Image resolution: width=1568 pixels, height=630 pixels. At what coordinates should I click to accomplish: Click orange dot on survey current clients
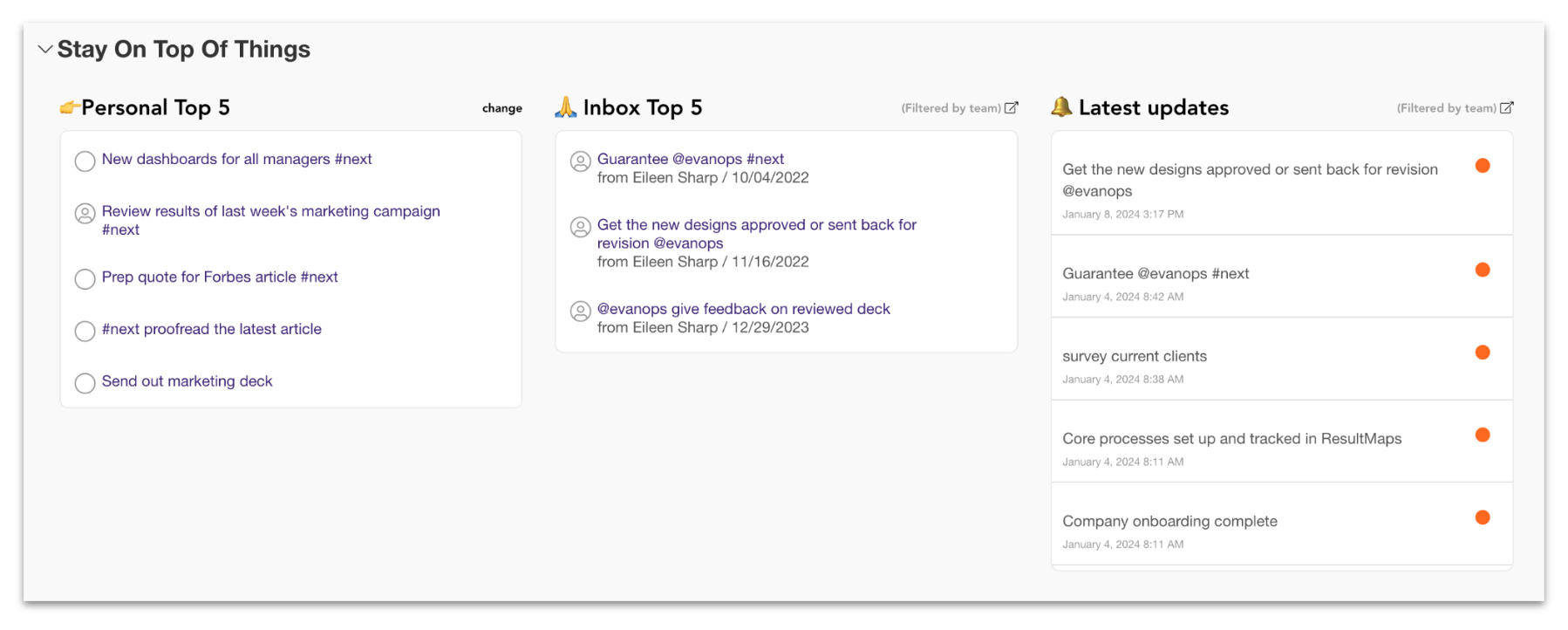1482,353
